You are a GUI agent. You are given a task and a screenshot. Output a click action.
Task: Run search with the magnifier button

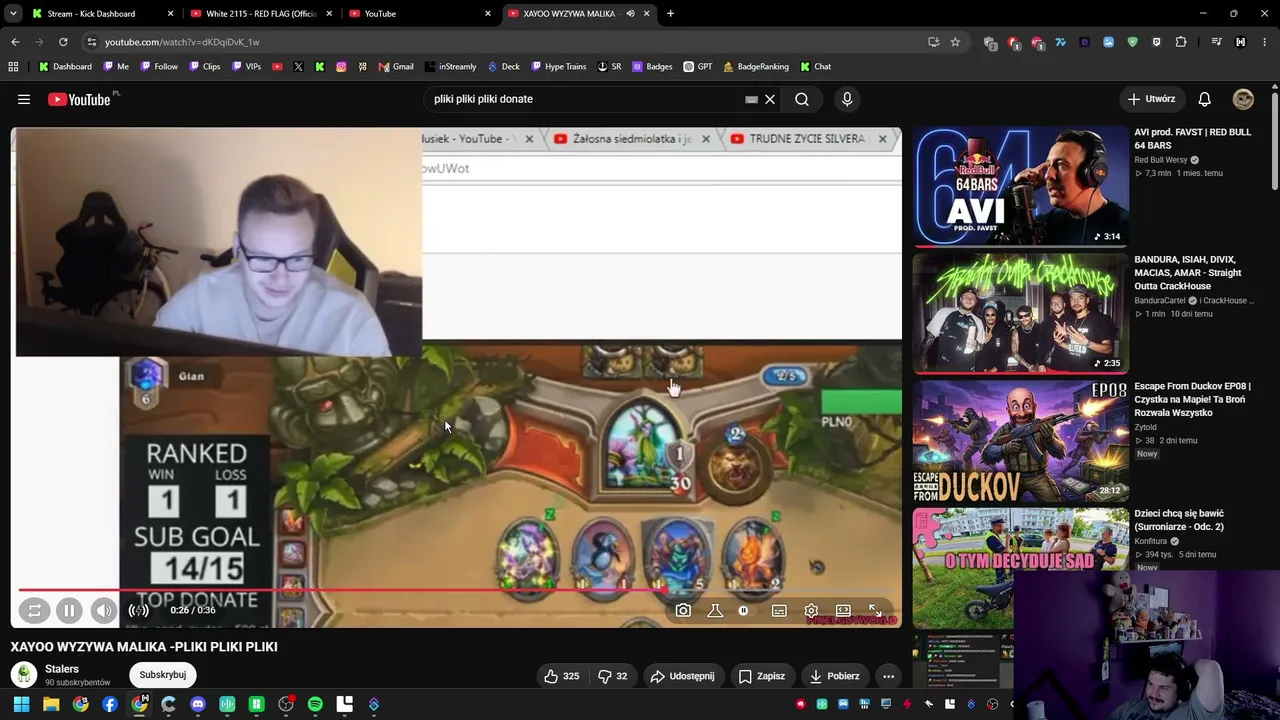point(802,99)
